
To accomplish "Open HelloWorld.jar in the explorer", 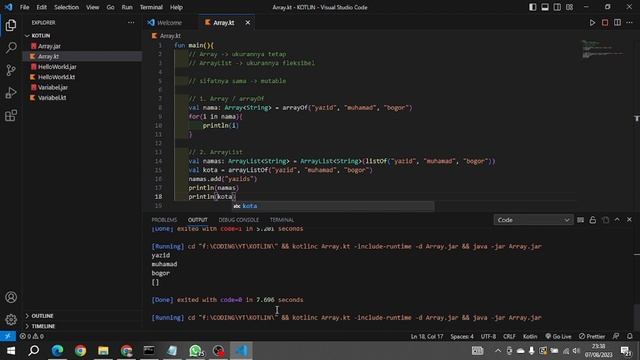I will [x=82, y=67].
